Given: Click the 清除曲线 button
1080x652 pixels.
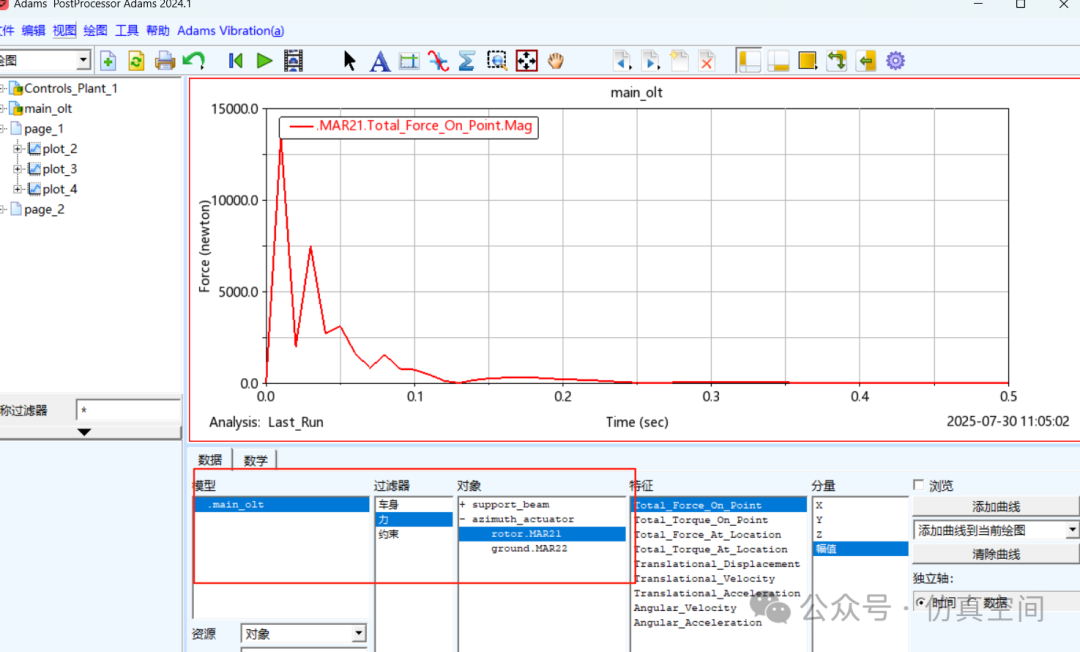Looking at the screenshot, I should pyautogui.click(x=995, y=554).
